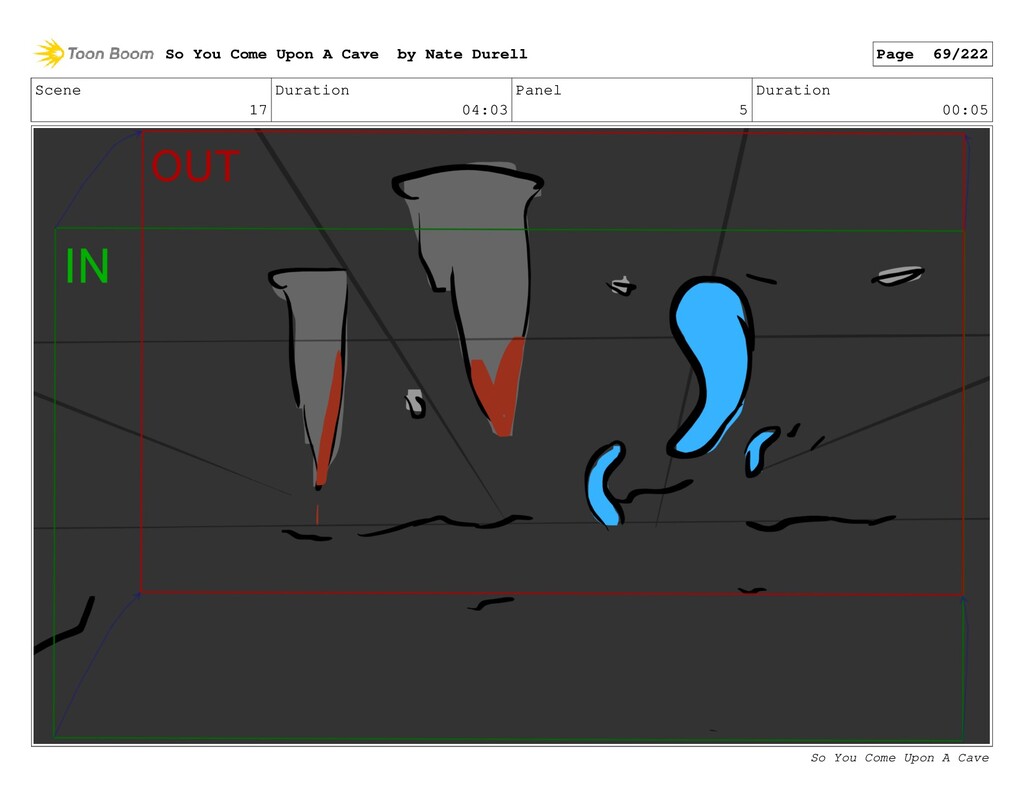Screen dimensions: 1024x793
Task: Select the panel duration value '00:05'
Action: (965, 110)
